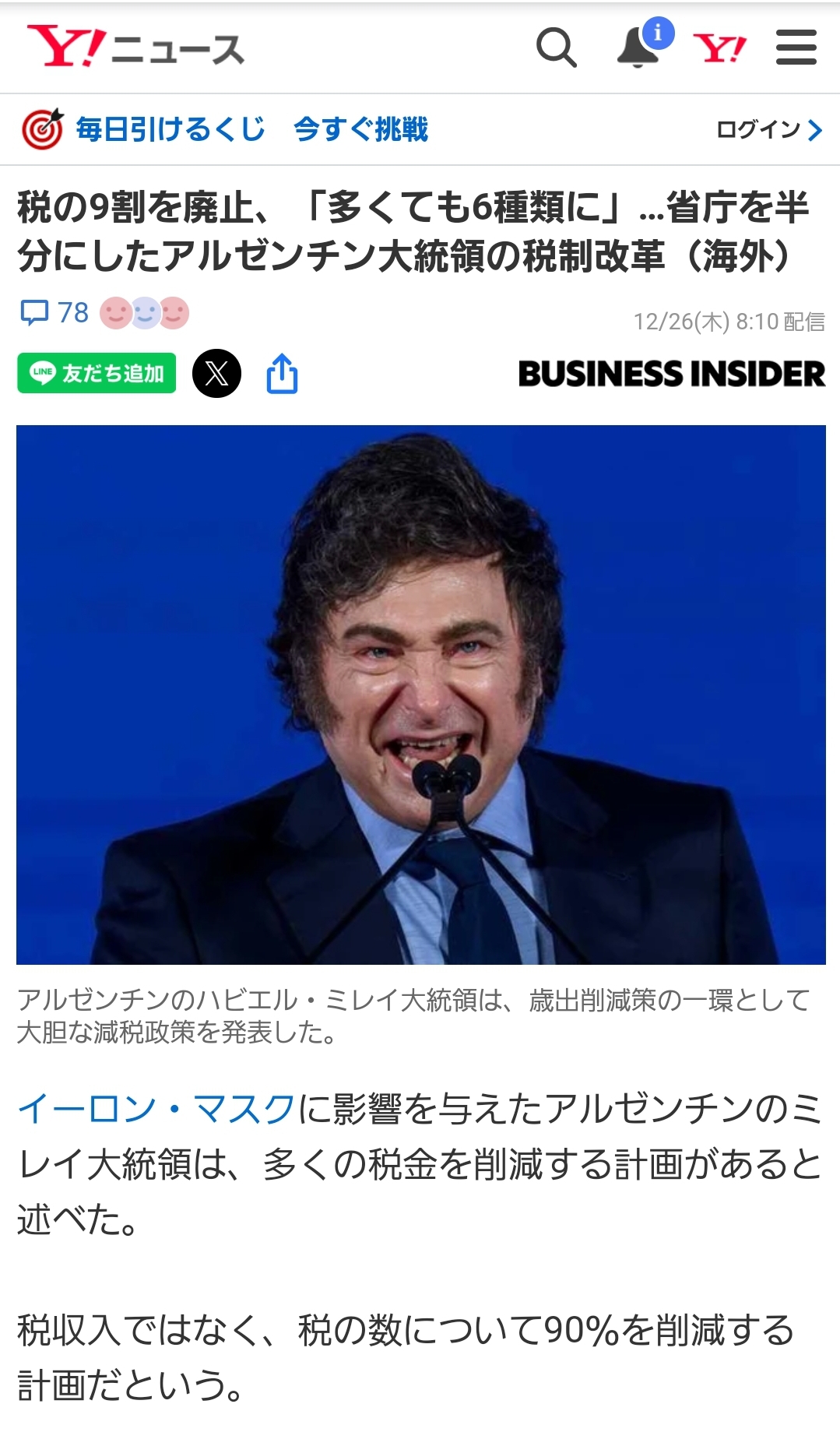The width and height of the screenshot is (840, 1432).
Task: Tap the red target lottery icon
Action: tap(42, 129)
